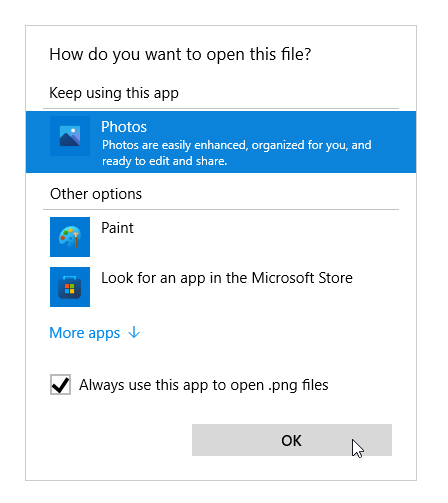This screenshot has width=448, height=503.
Task: Click the 'Always use this app' label text
Action: [204, 385]
